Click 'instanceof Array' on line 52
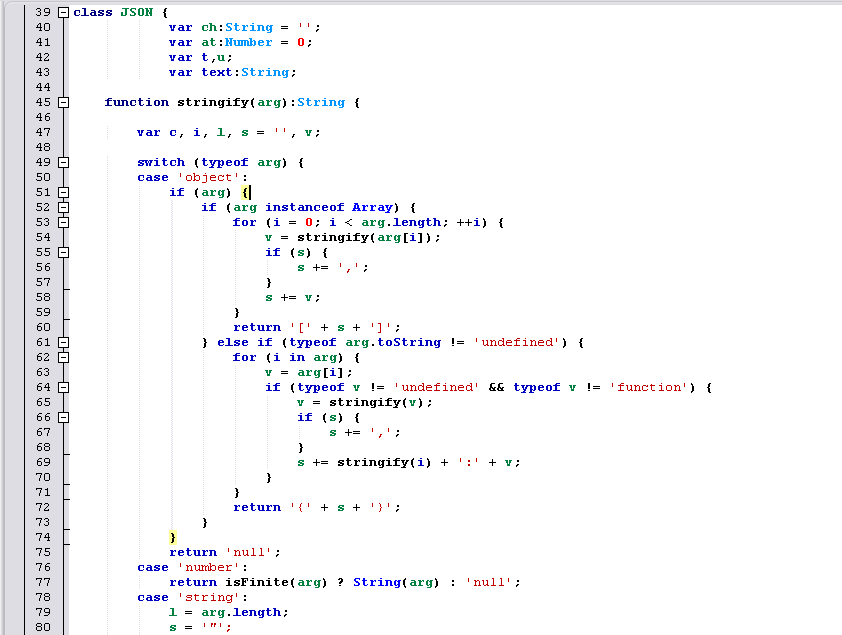Image resolution: width=842 pixels, height=635 pixels. (329, 208)
